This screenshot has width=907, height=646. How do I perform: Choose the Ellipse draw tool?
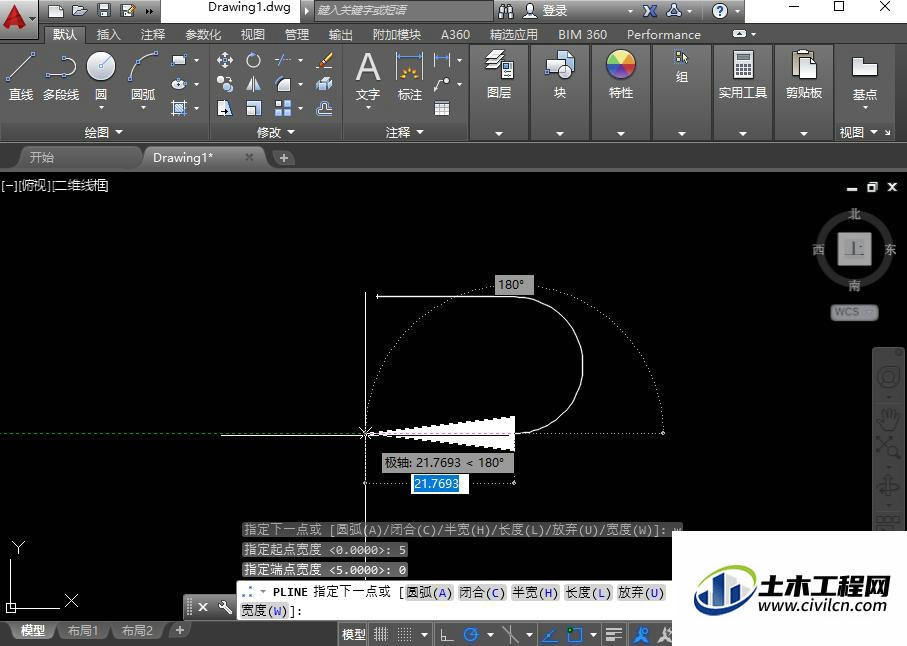click(179, 84)
